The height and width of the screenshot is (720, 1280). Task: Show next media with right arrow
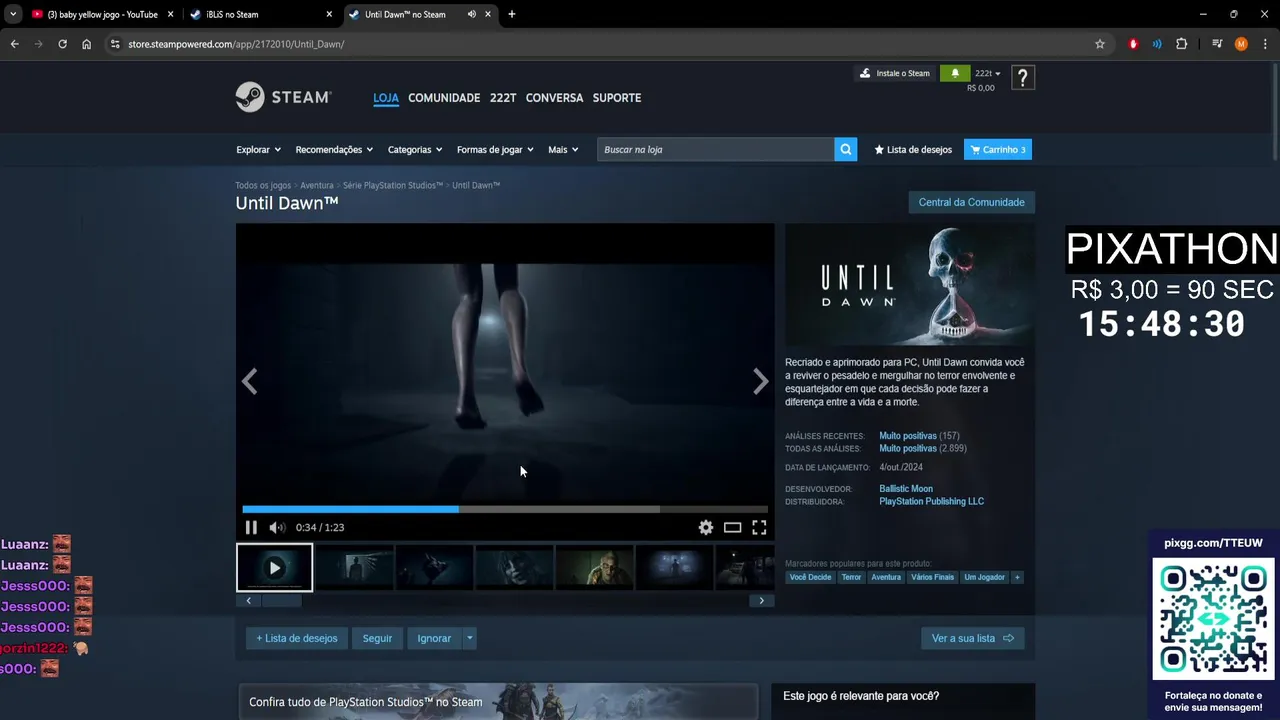(x=761, y=381)
